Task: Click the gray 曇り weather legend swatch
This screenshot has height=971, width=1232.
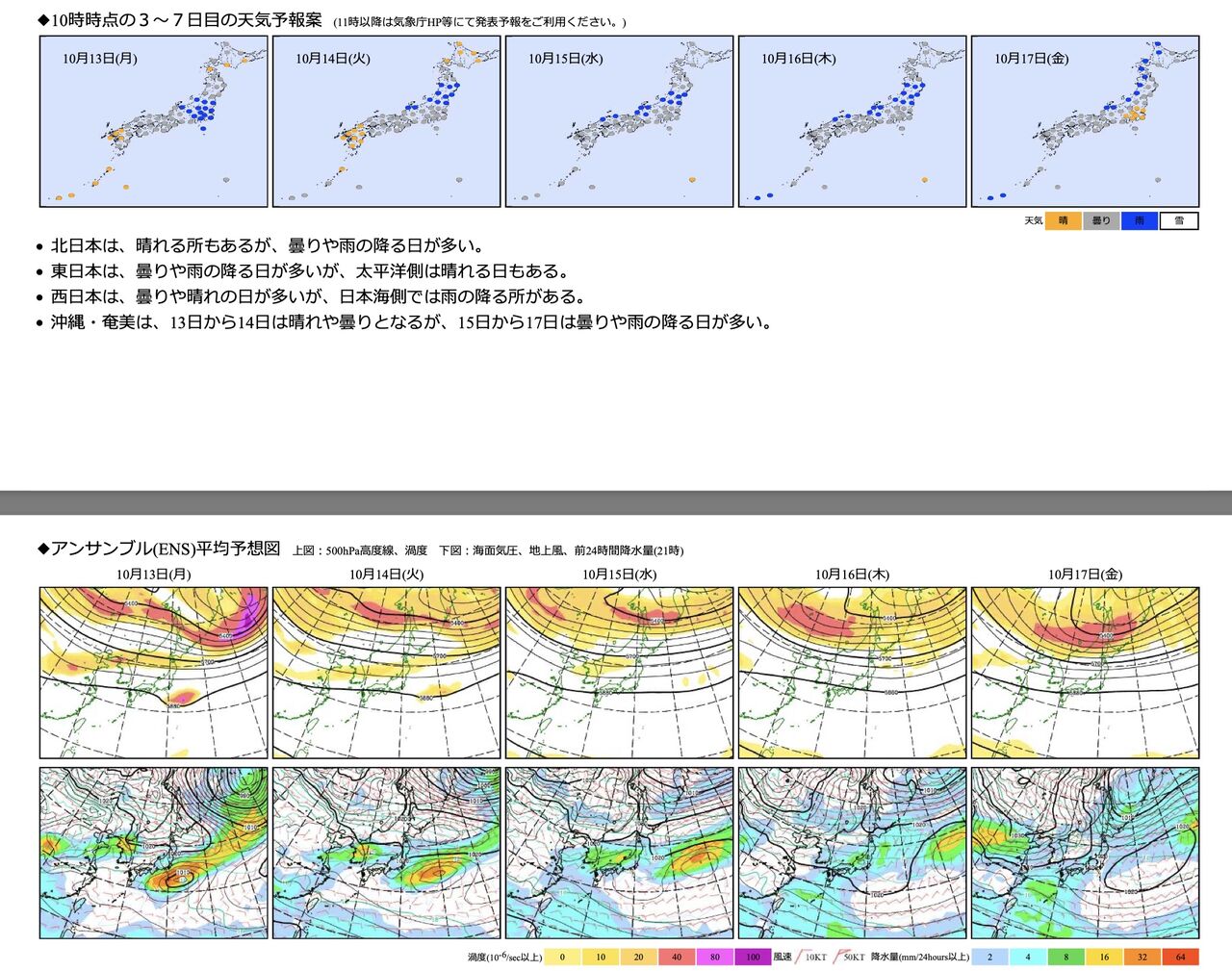Action: tap(1102, 220)
